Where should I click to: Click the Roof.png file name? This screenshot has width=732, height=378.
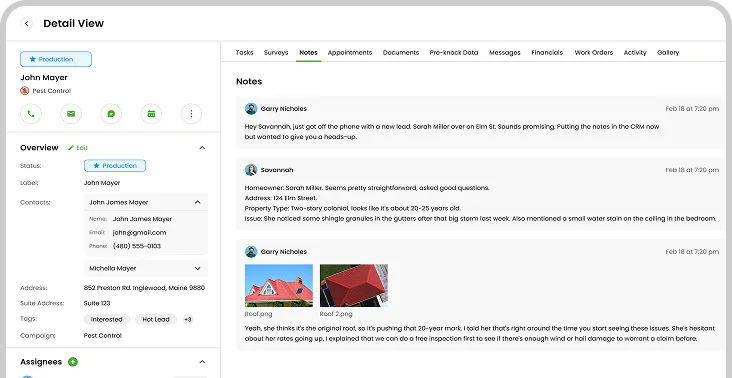(x=259, y=314)
